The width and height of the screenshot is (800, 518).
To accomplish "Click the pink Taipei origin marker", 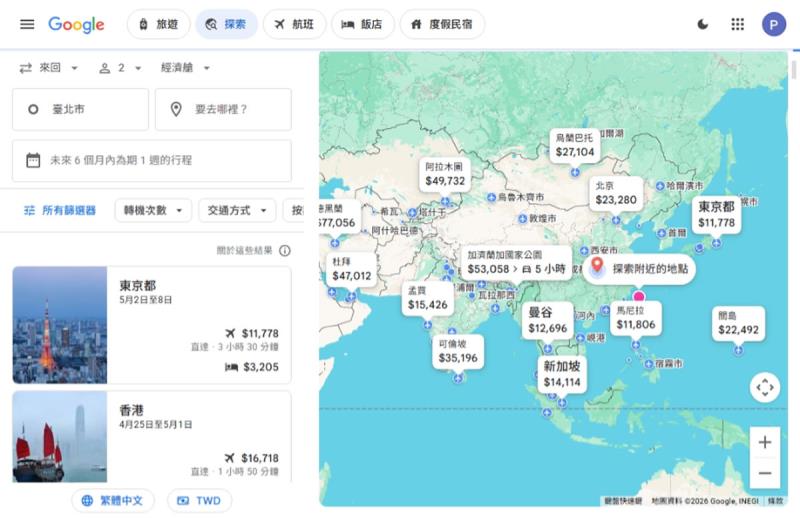I will (x=639, y=297).
